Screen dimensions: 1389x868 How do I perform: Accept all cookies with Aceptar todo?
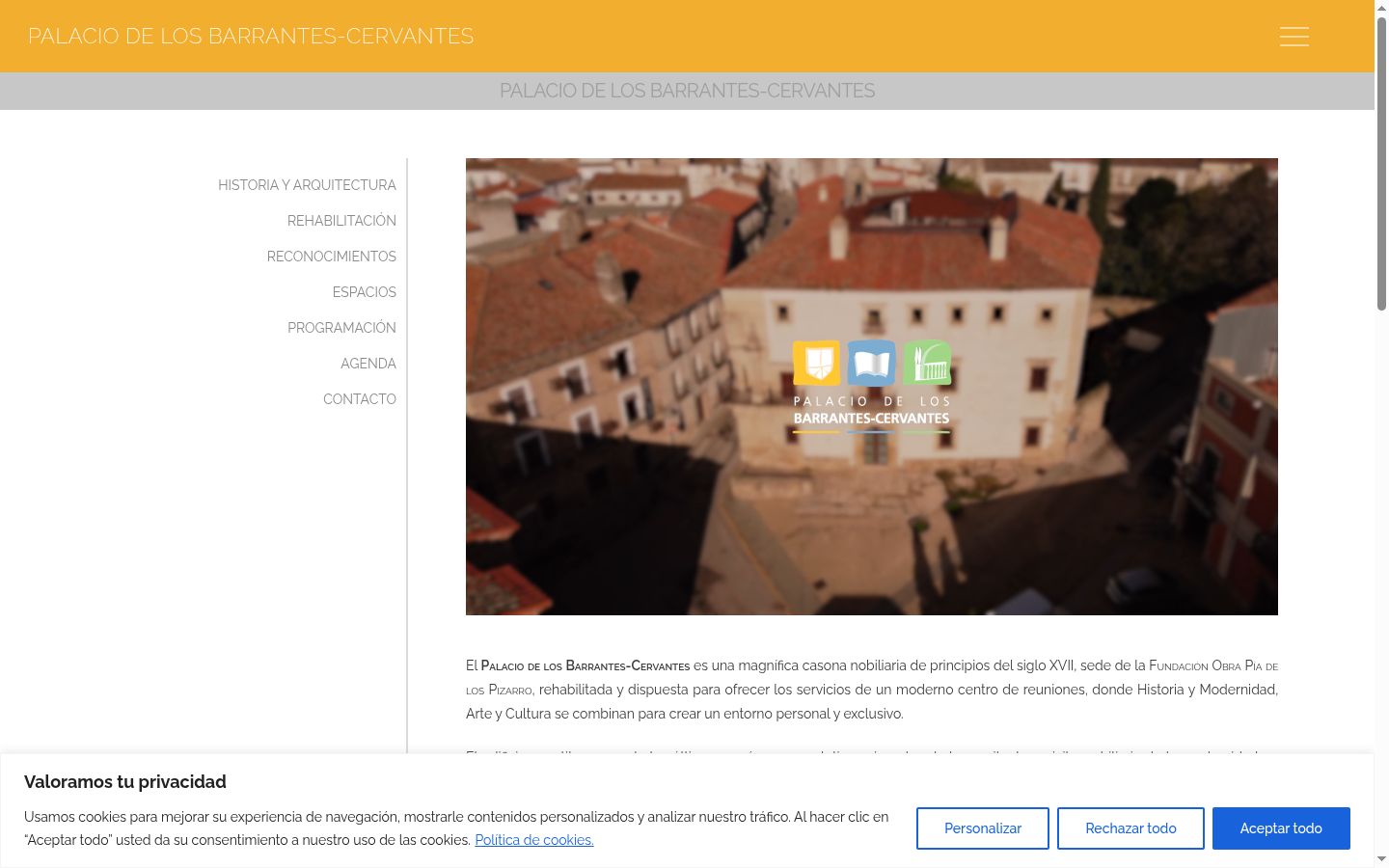click(x=1281, y=828)
